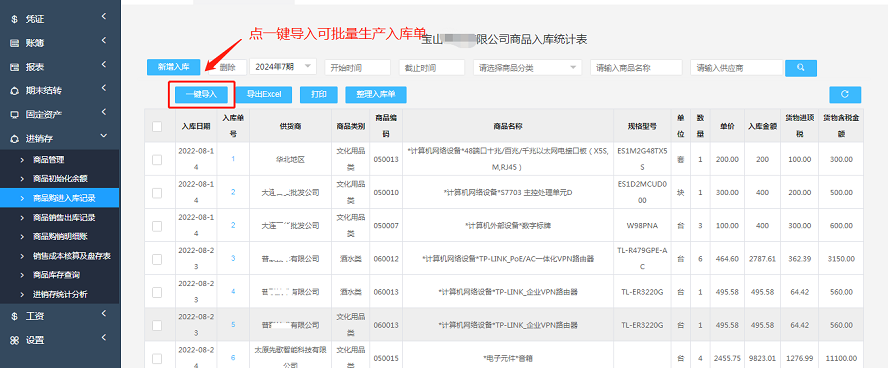Click the dollar icon beside 工资
The height and width of the screenshot is (368, 888).
15,316
